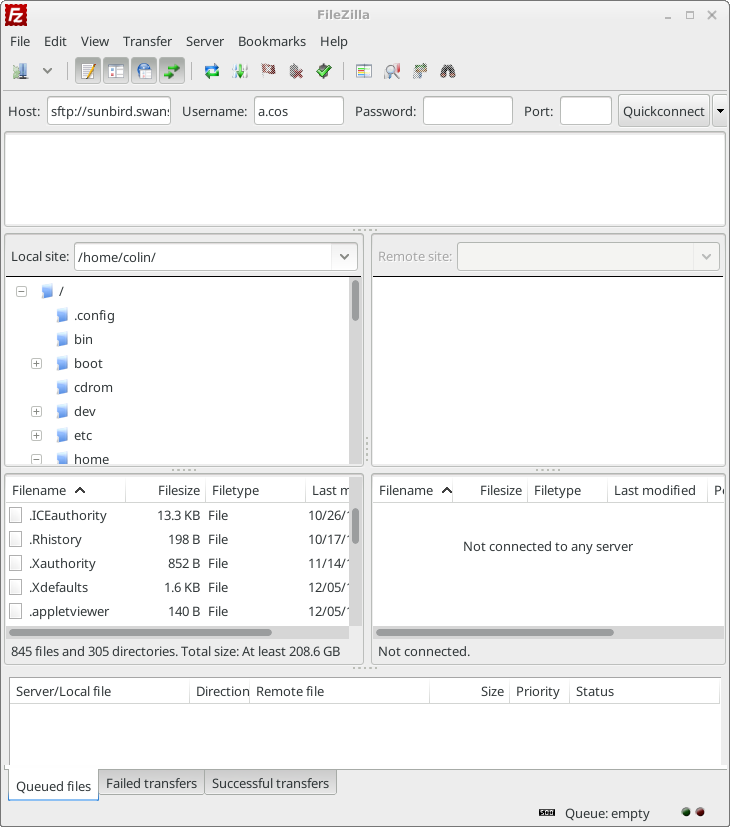Sort local files by Filesize header
The image size is (730, 827).
point(166,491)
